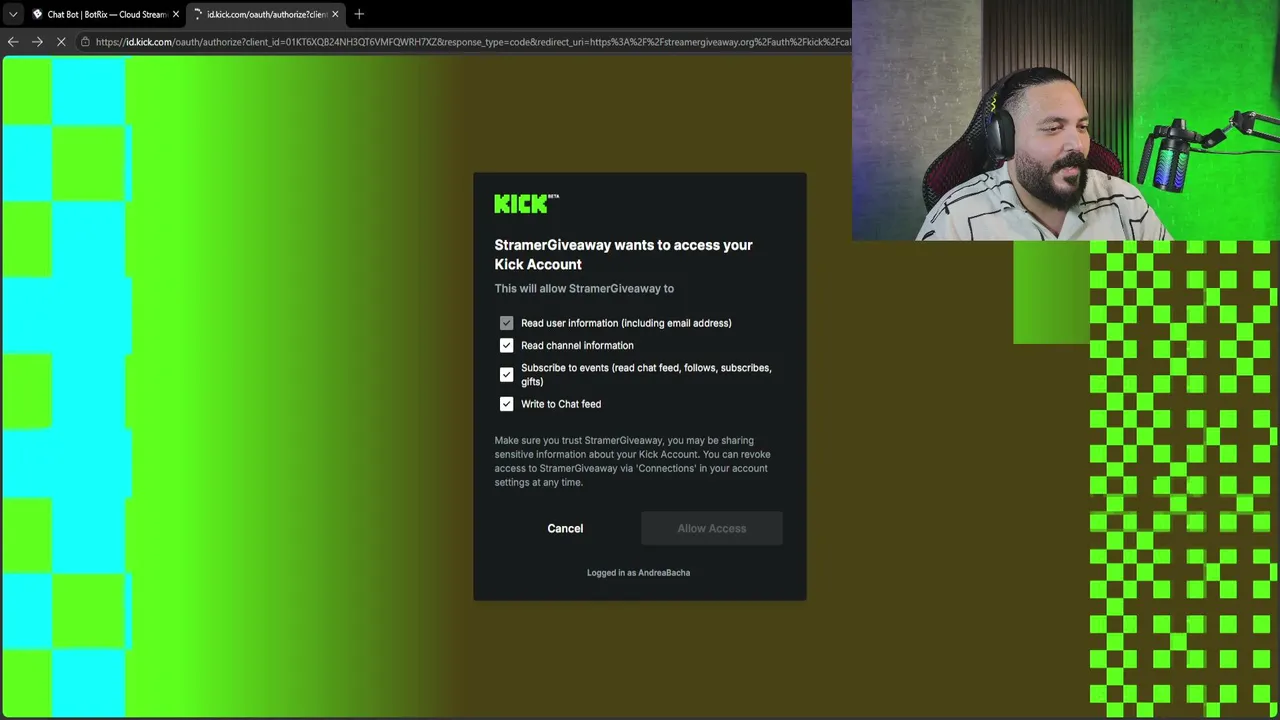The height and width of the screenshot is (720, 1280).
Task: Click the 'Make sure you trust StramerGiveaway' notice
Action: (632, 461)
